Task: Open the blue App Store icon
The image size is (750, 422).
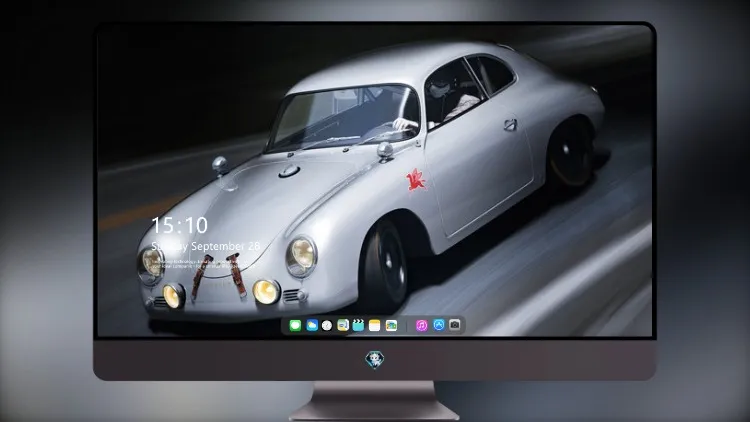Action: [439, 325]
